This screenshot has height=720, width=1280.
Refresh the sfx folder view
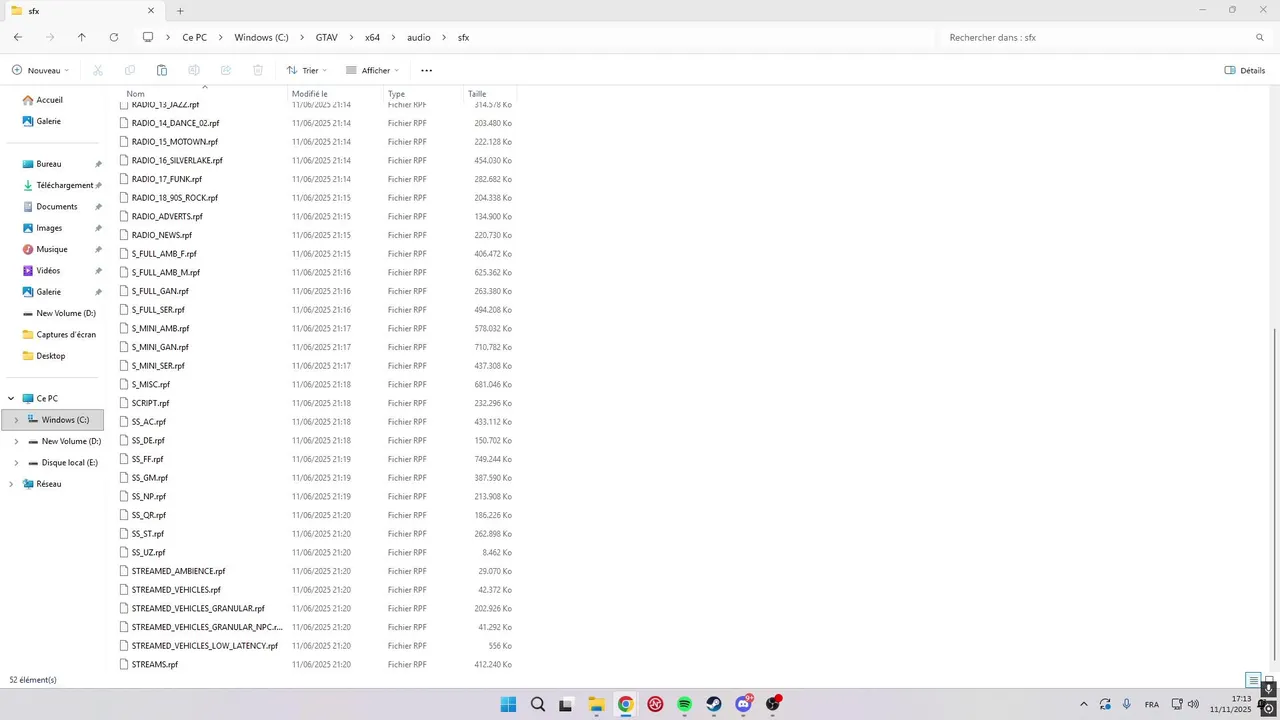(114, 37)
